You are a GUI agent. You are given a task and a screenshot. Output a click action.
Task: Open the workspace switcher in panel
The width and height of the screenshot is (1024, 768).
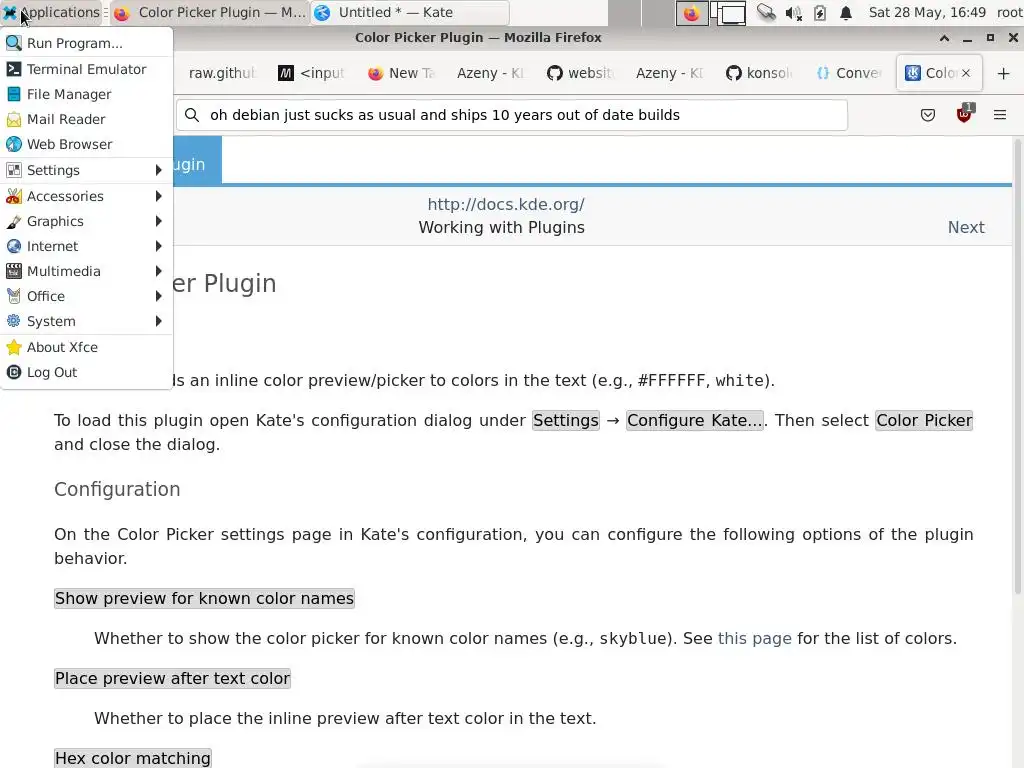pos(728,13)
